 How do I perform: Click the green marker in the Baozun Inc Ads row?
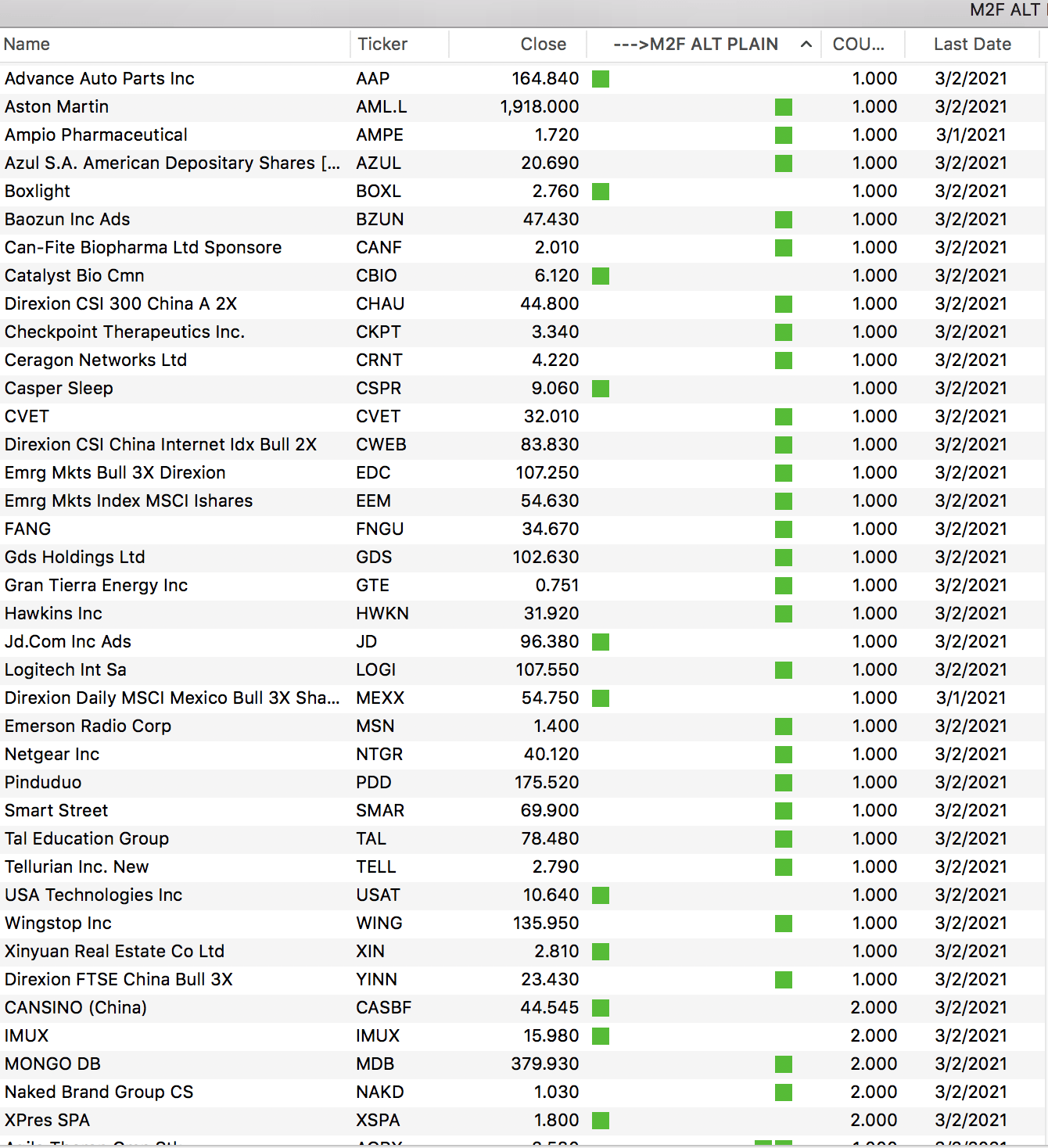coord(784,220)
